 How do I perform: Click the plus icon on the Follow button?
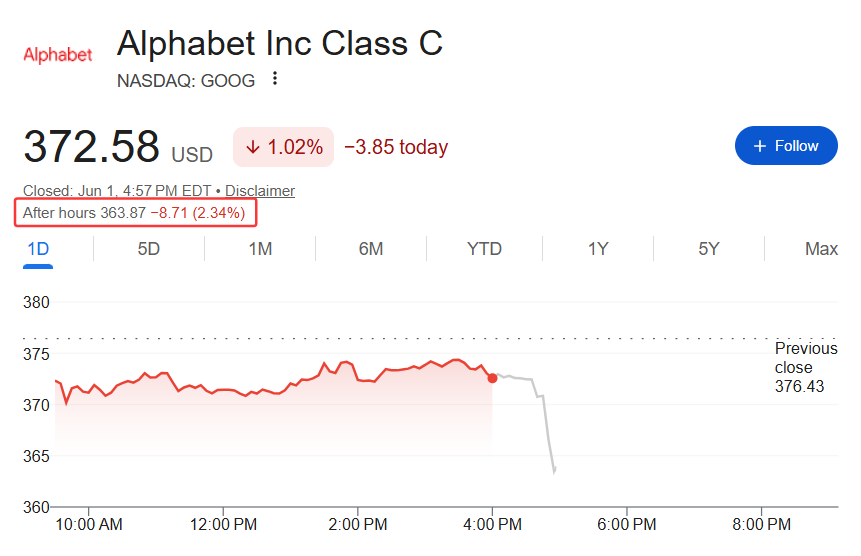click(759, 146)
